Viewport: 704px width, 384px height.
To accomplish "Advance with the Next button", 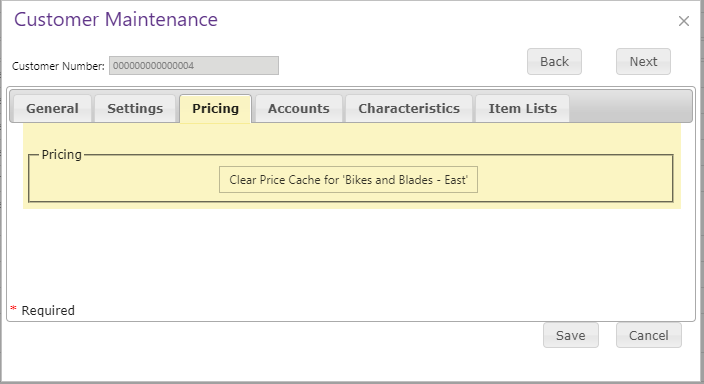I will pyautogui.click(x=643, y=62).
